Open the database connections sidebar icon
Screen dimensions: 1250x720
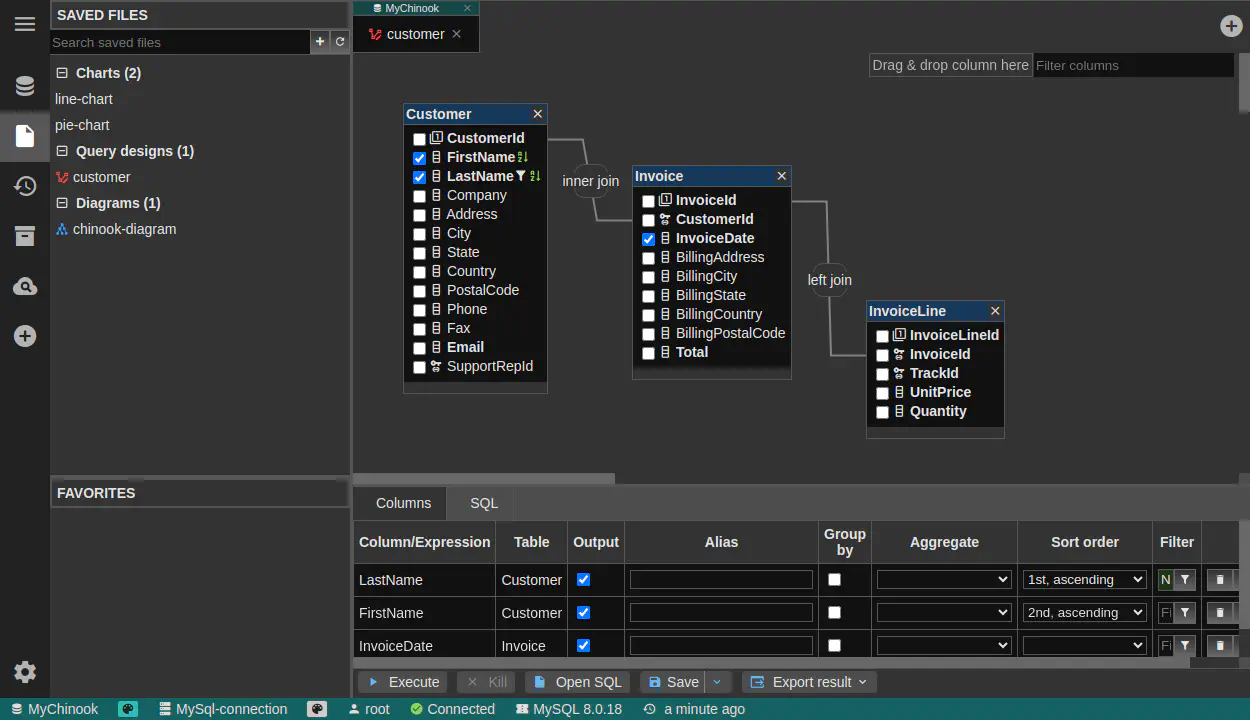(x=25, y=86)
